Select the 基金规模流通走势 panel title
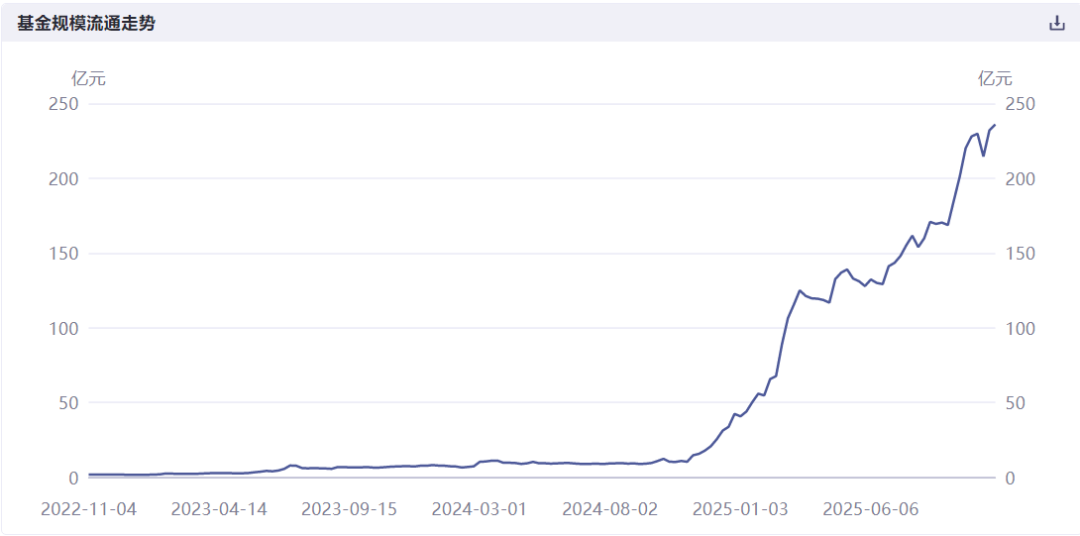 (x=86, y=23)
